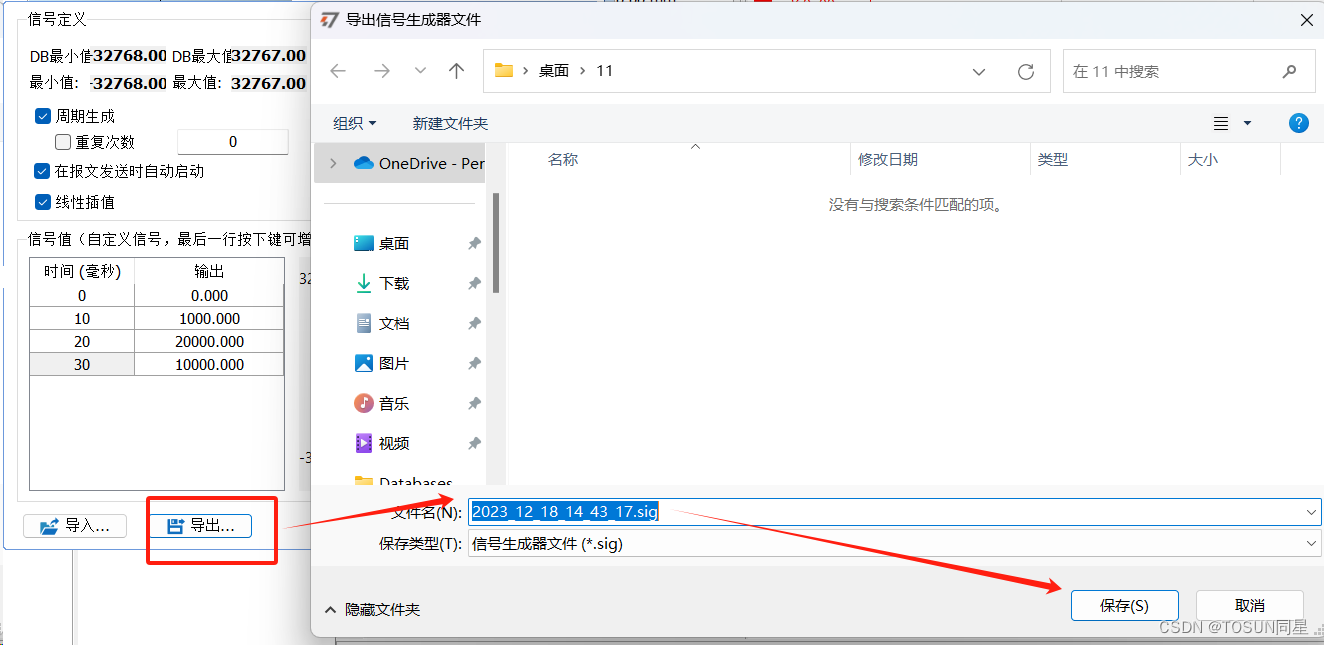
Task: Go up one folder level arrow
Action: (x=457, y=71)
